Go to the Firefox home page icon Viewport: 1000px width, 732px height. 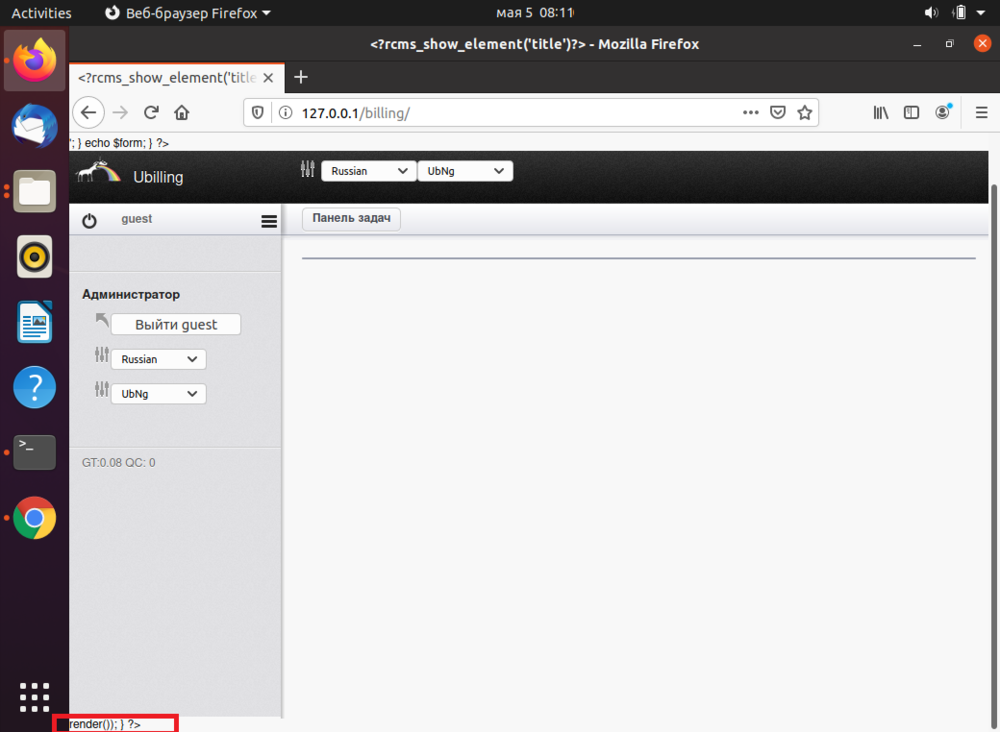coord(182,113)
